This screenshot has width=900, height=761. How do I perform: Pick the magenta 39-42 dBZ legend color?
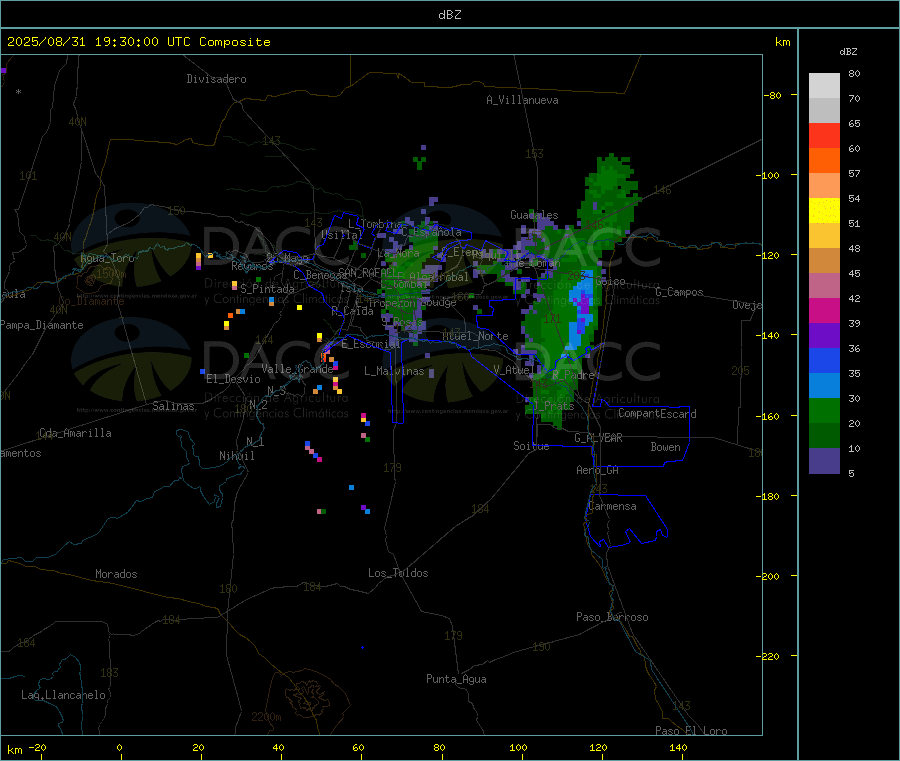(x=824, y=310)
